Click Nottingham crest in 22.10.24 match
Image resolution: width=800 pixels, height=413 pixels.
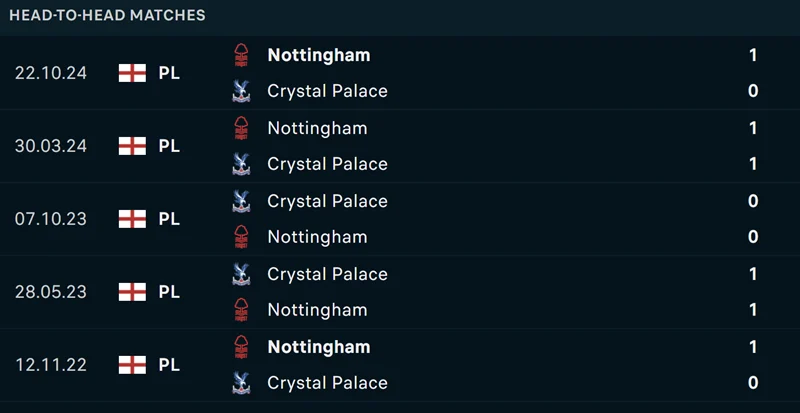click(240, 55)
